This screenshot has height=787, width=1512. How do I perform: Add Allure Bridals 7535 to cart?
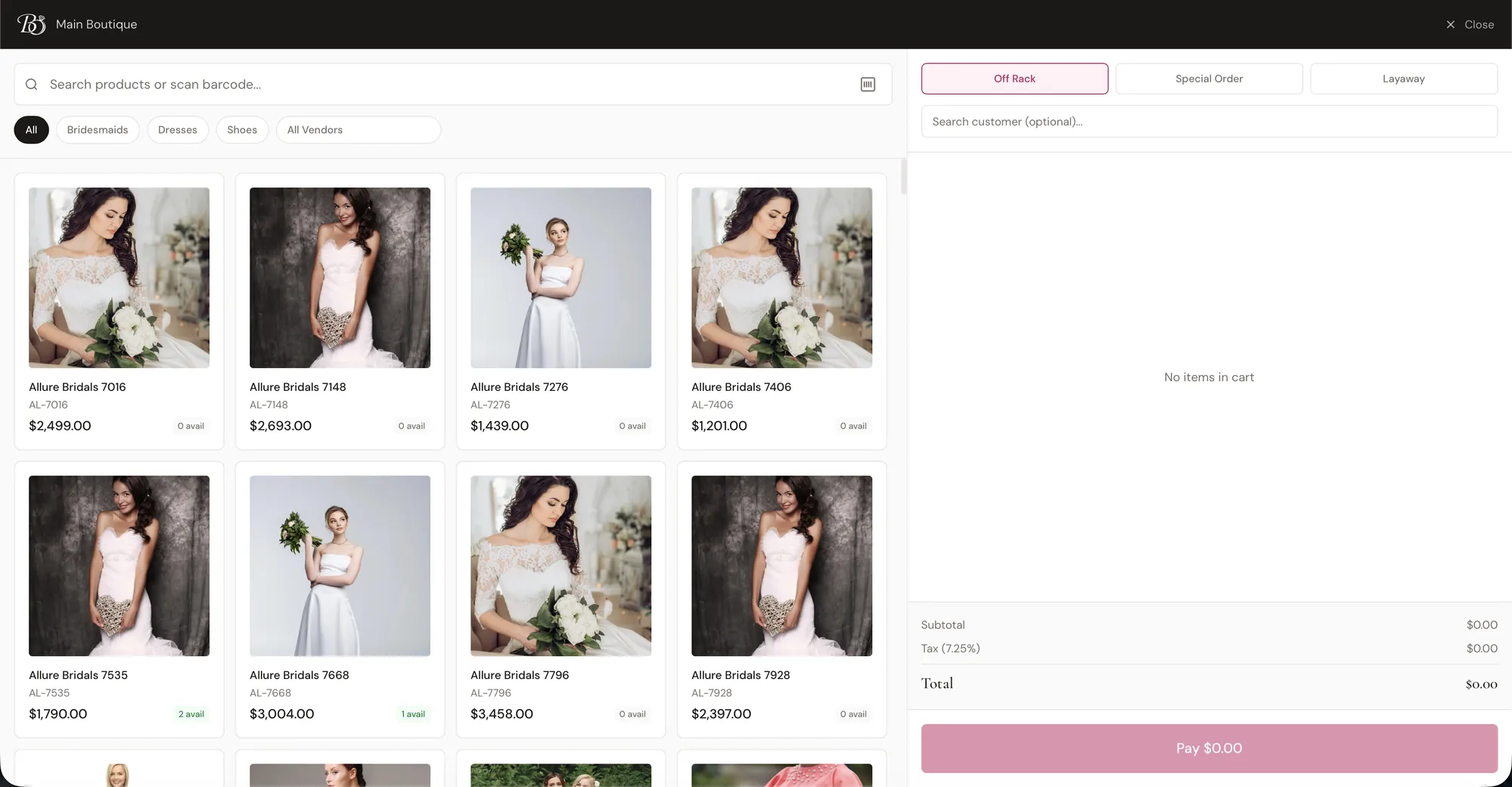(119, 599)
